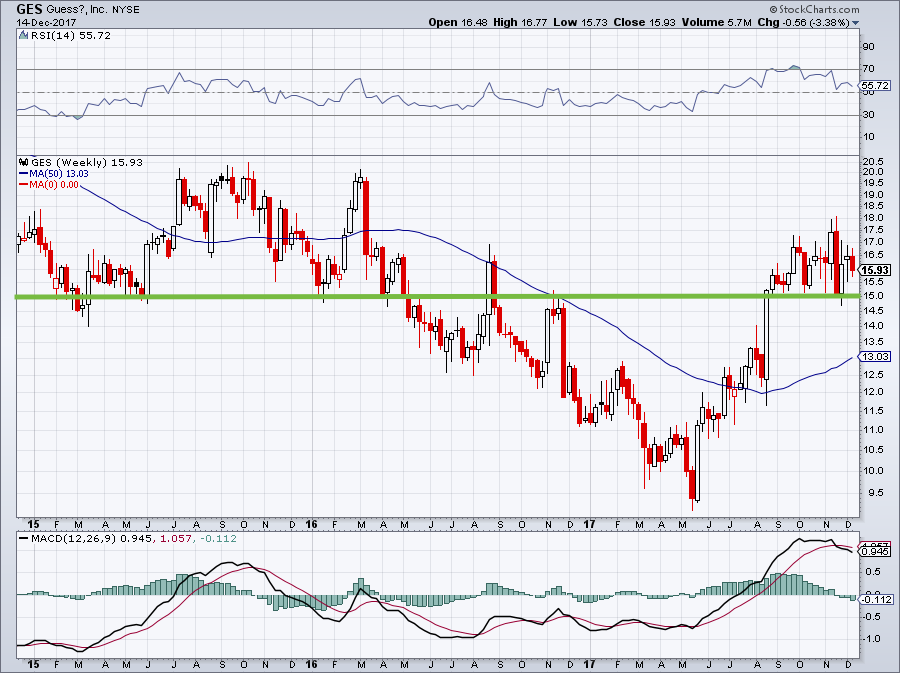Click the green horizontal support line at 15.0
Viewport: 900px width, 673px height.
(x=437, y=296)
